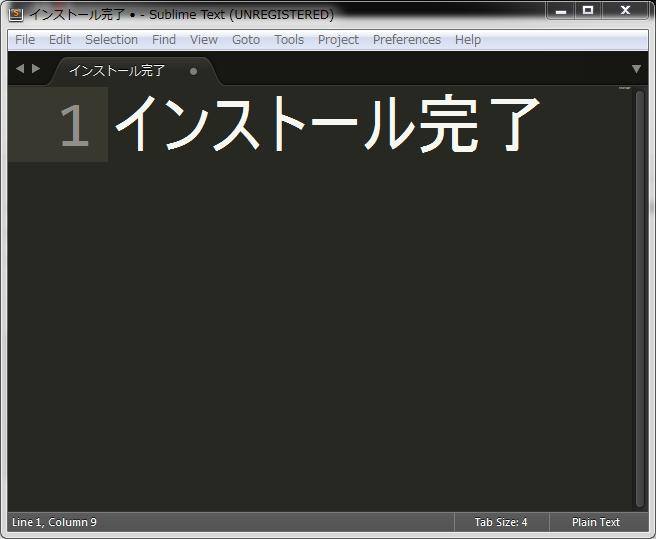The width and height of the screenshot is (656, 539).
Task: Open the Selection menu
Action: tap(111, 40)
